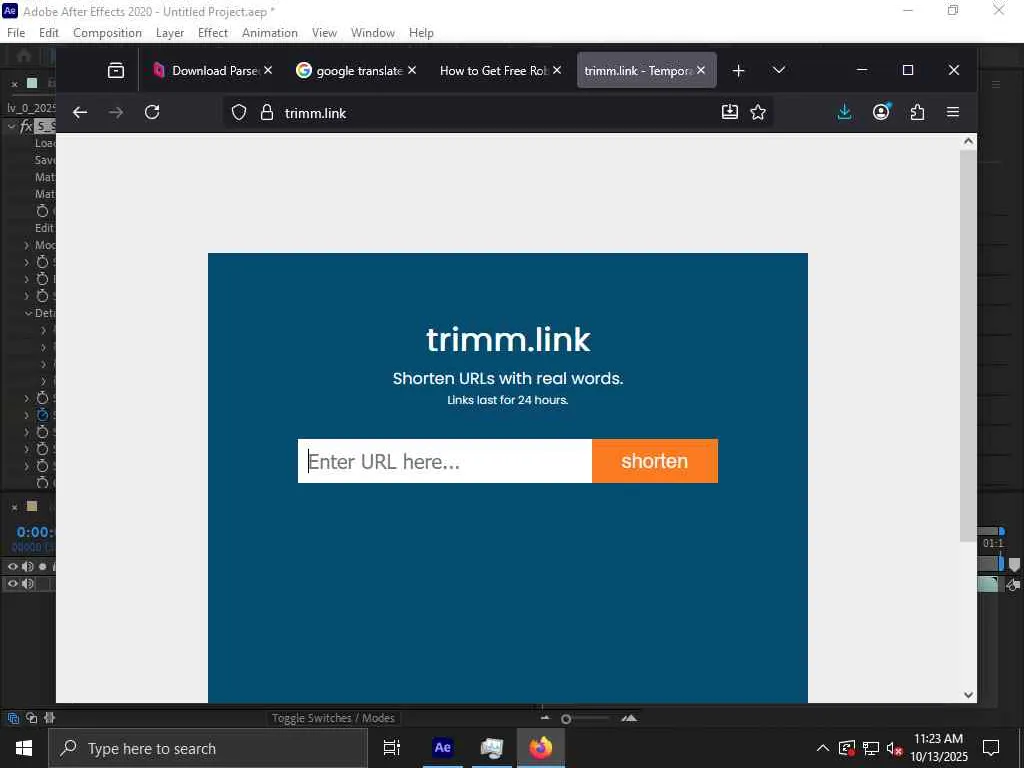
Task: Open the notification center icon
Action: [x=991, y=748]
